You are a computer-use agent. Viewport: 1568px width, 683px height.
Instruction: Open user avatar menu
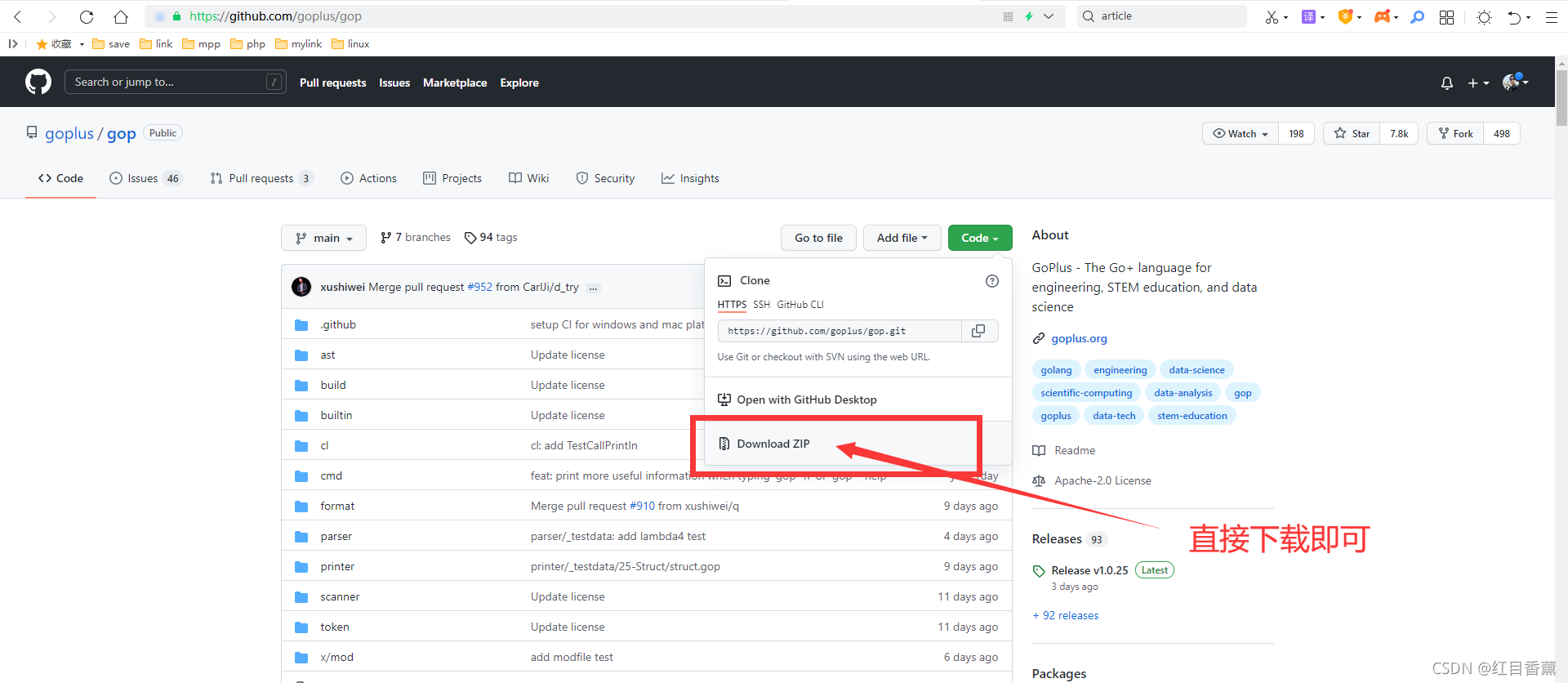1515,82
